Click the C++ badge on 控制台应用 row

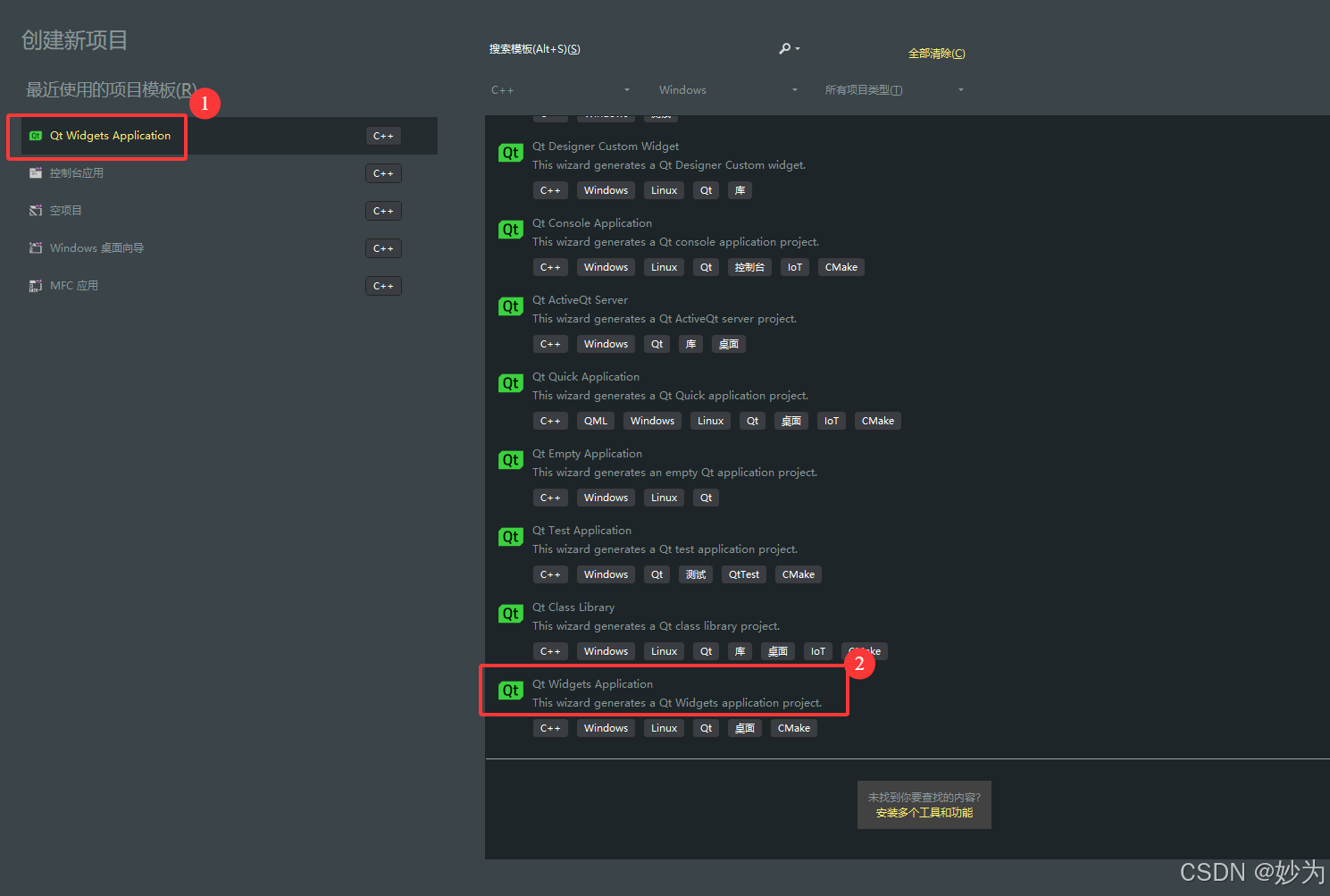(x=383, y=173)
